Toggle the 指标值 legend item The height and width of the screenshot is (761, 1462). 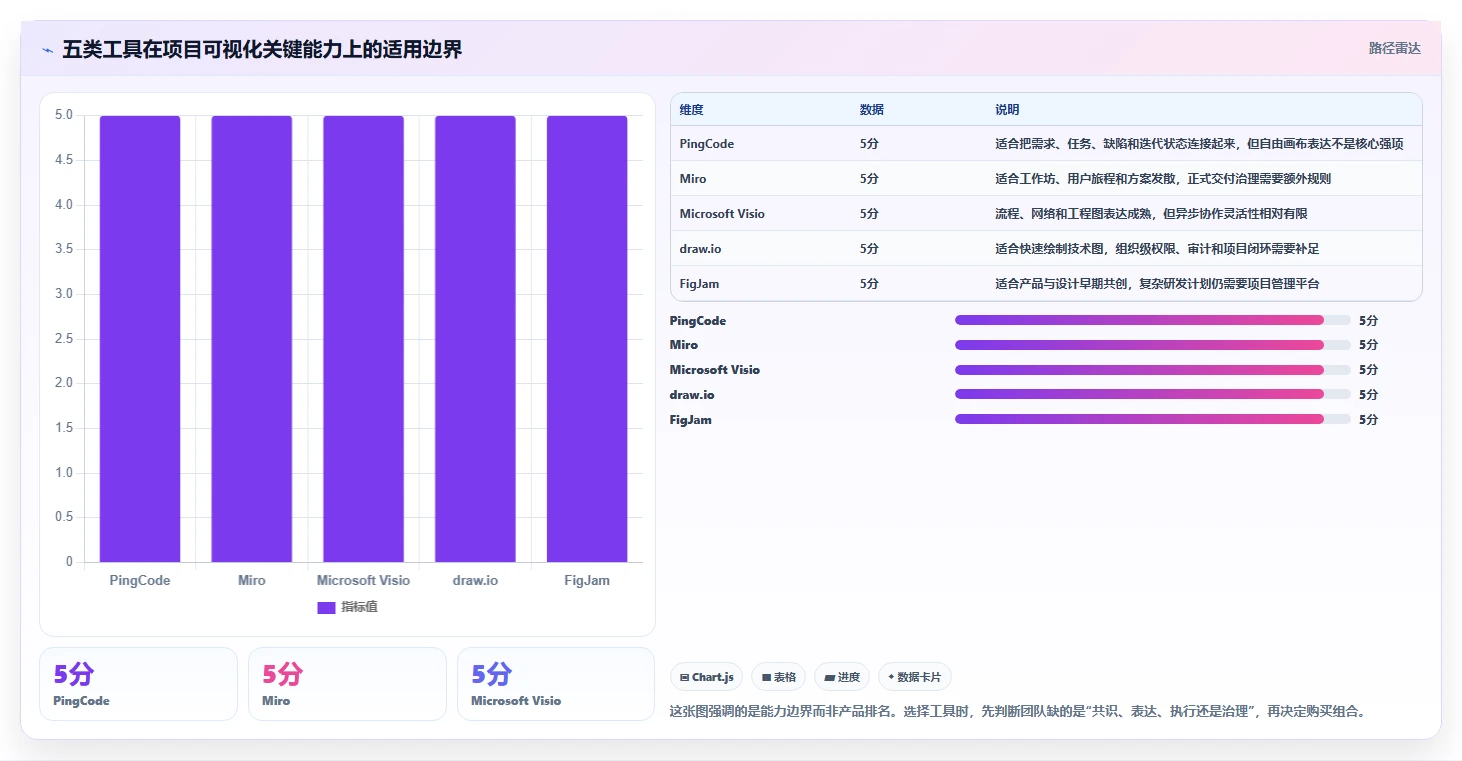coord(347,607)
